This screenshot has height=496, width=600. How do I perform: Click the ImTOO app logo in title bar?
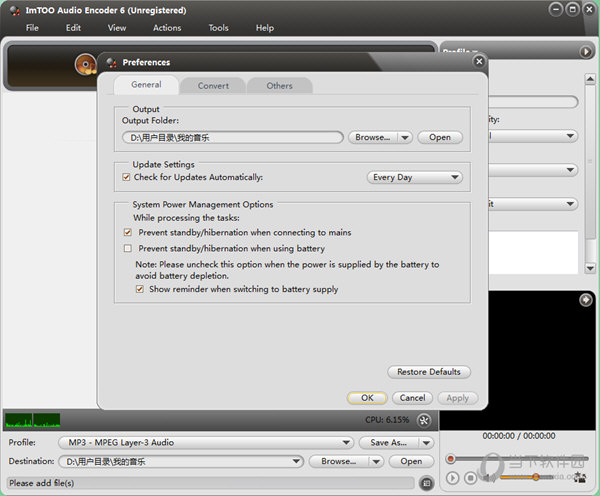[15, 11]
